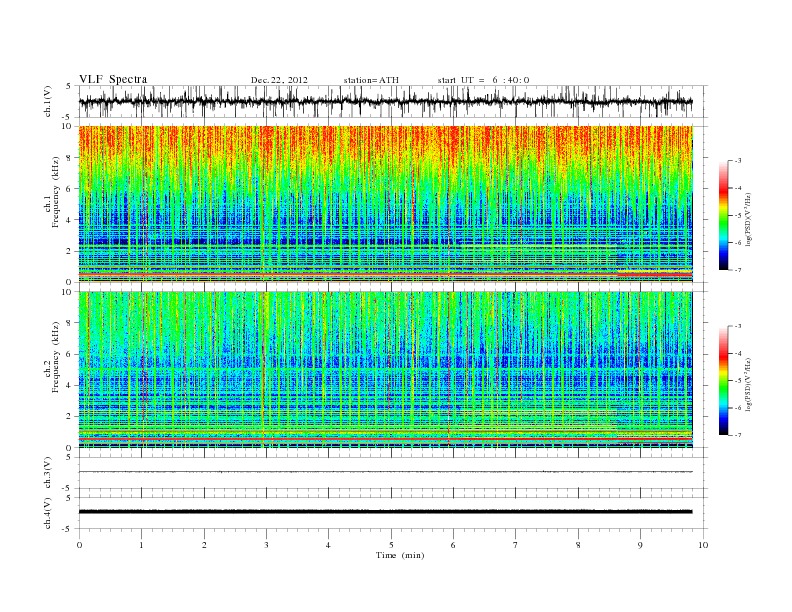
Task: Click the "start UT = 6 :40: 0" text
Action: click(x=483, y=80)
